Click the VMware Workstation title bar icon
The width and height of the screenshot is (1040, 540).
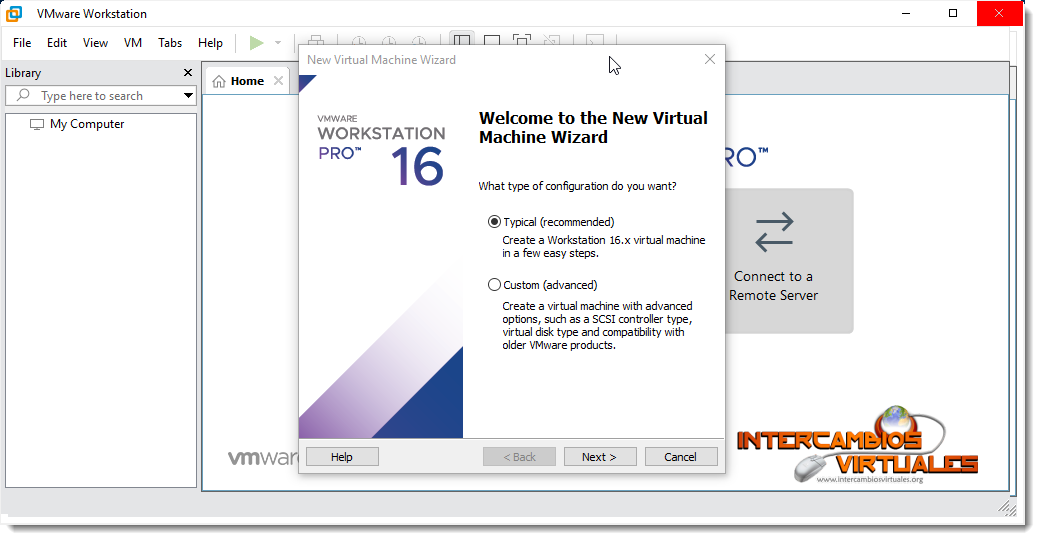(x=14, y=13)
